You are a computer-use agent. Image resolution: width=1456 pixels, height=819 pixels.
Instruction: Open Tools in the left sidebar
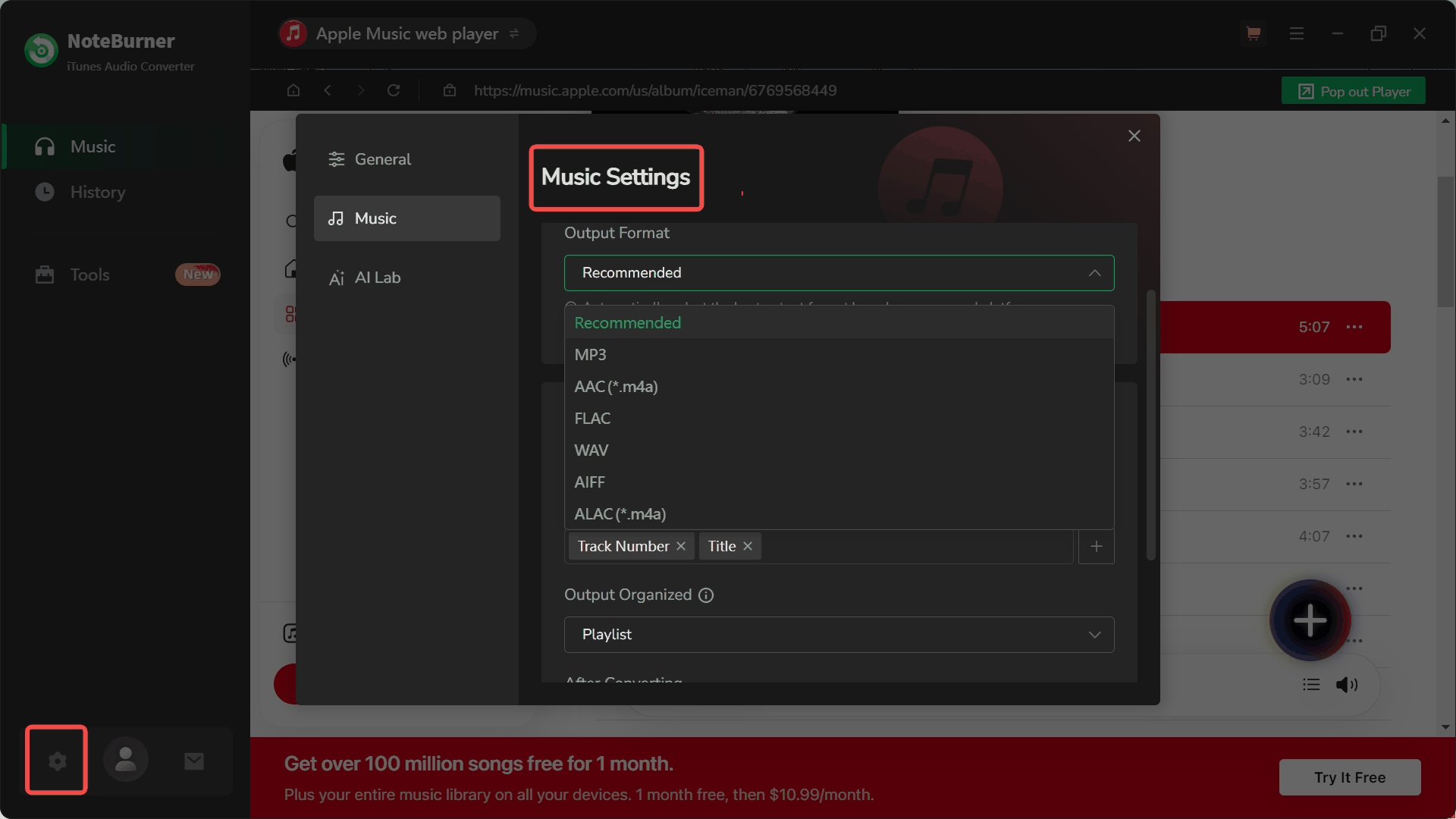[125, 275]
